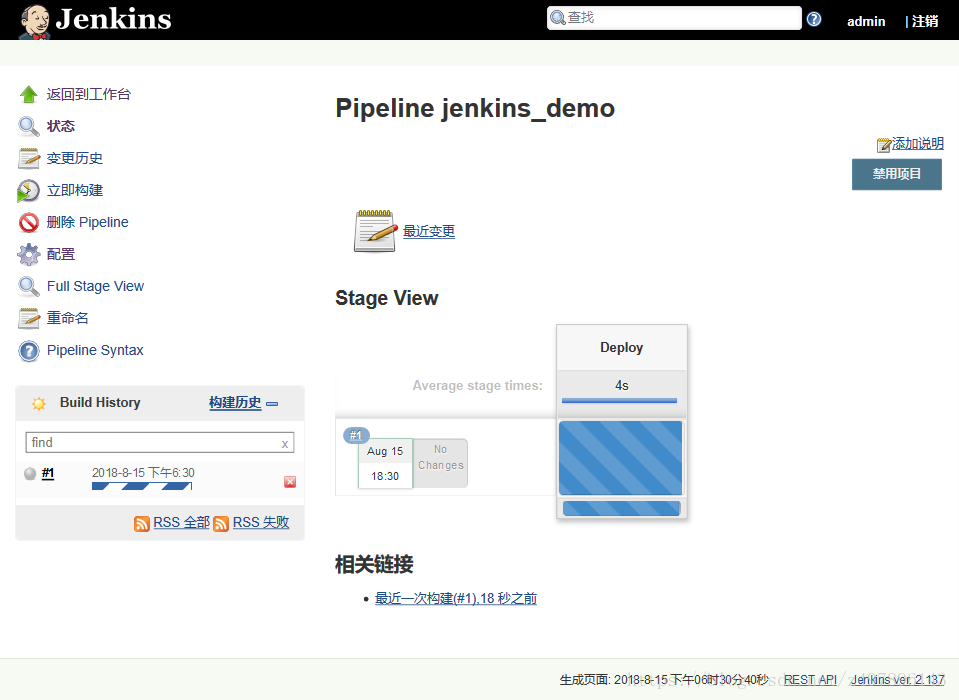959x700 pixels.
Task: Click the RSS feed icon for RSS 全部
Action: [141, 523]
